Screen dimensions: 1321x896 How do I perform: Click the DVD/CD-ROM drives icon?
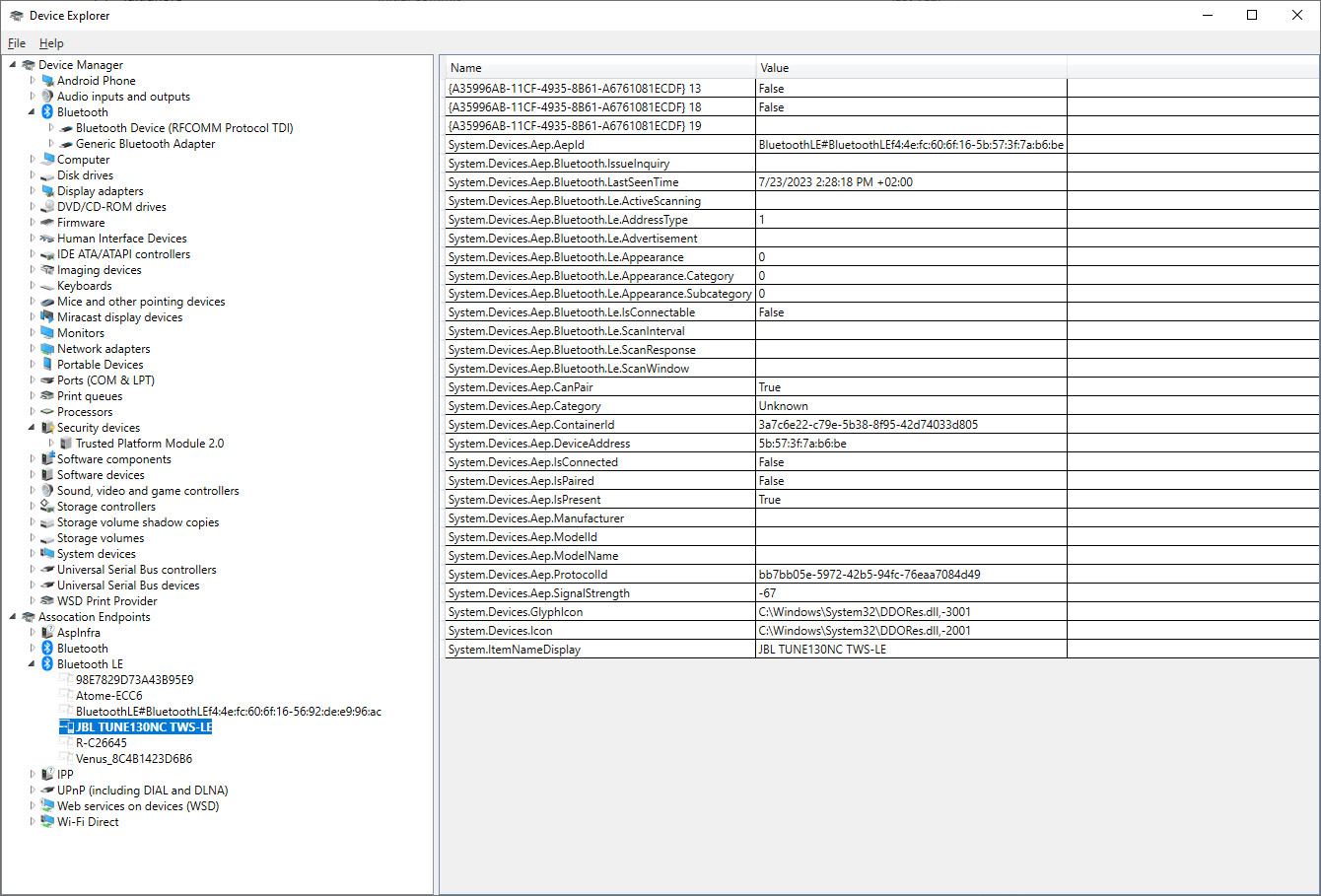point(47,207)
